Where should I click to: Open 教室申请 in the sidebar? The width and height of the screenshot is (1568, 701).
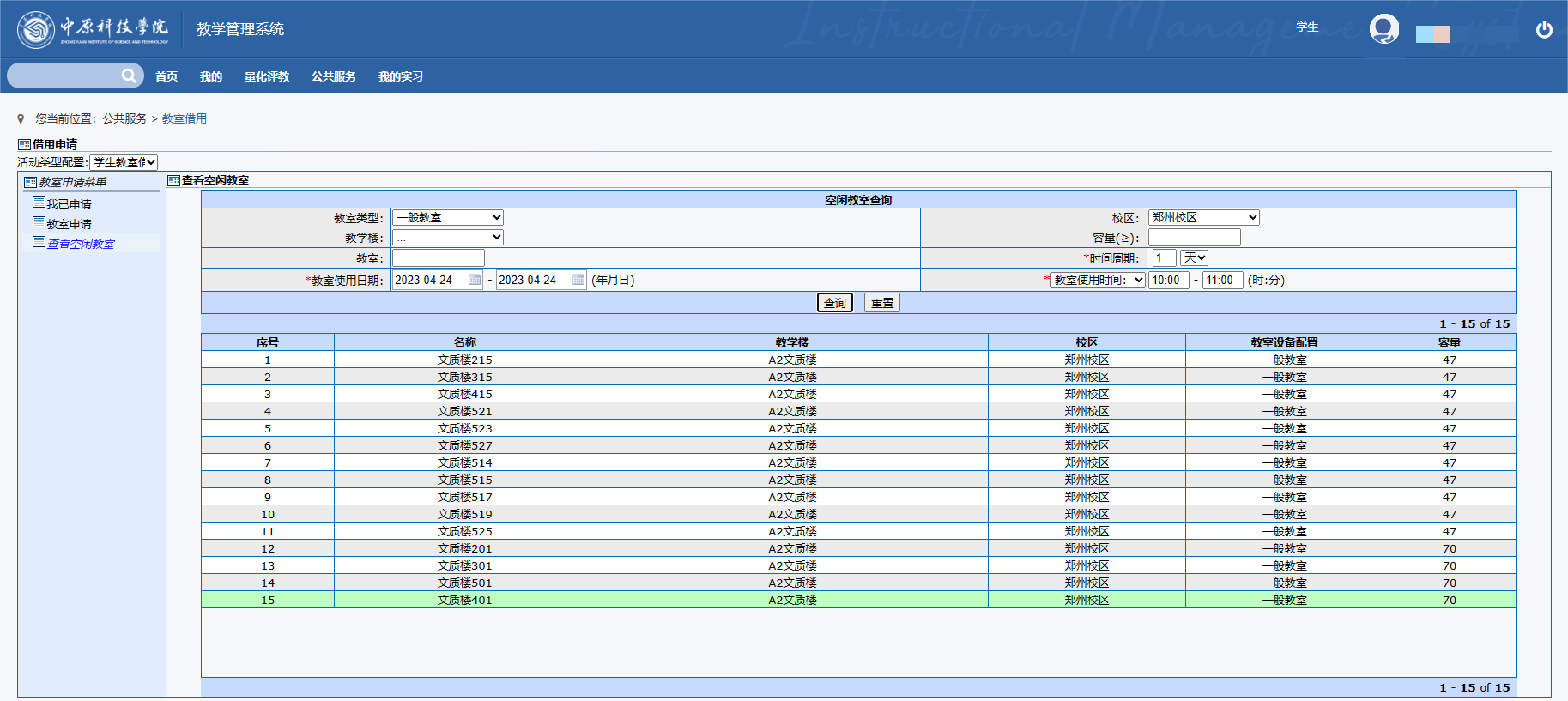69,224
